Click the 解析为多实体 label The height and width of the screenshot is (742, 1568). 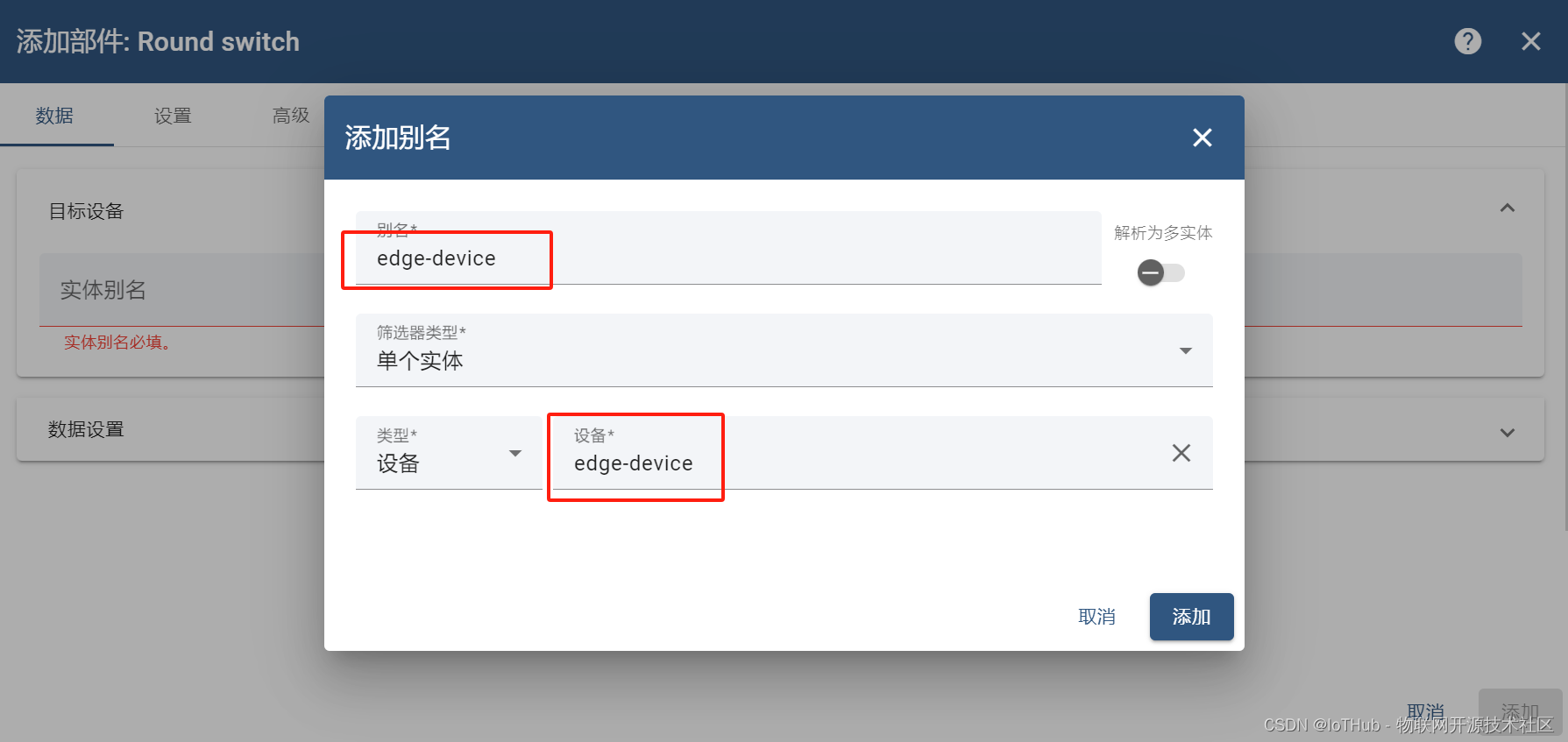coord(1163,233)
